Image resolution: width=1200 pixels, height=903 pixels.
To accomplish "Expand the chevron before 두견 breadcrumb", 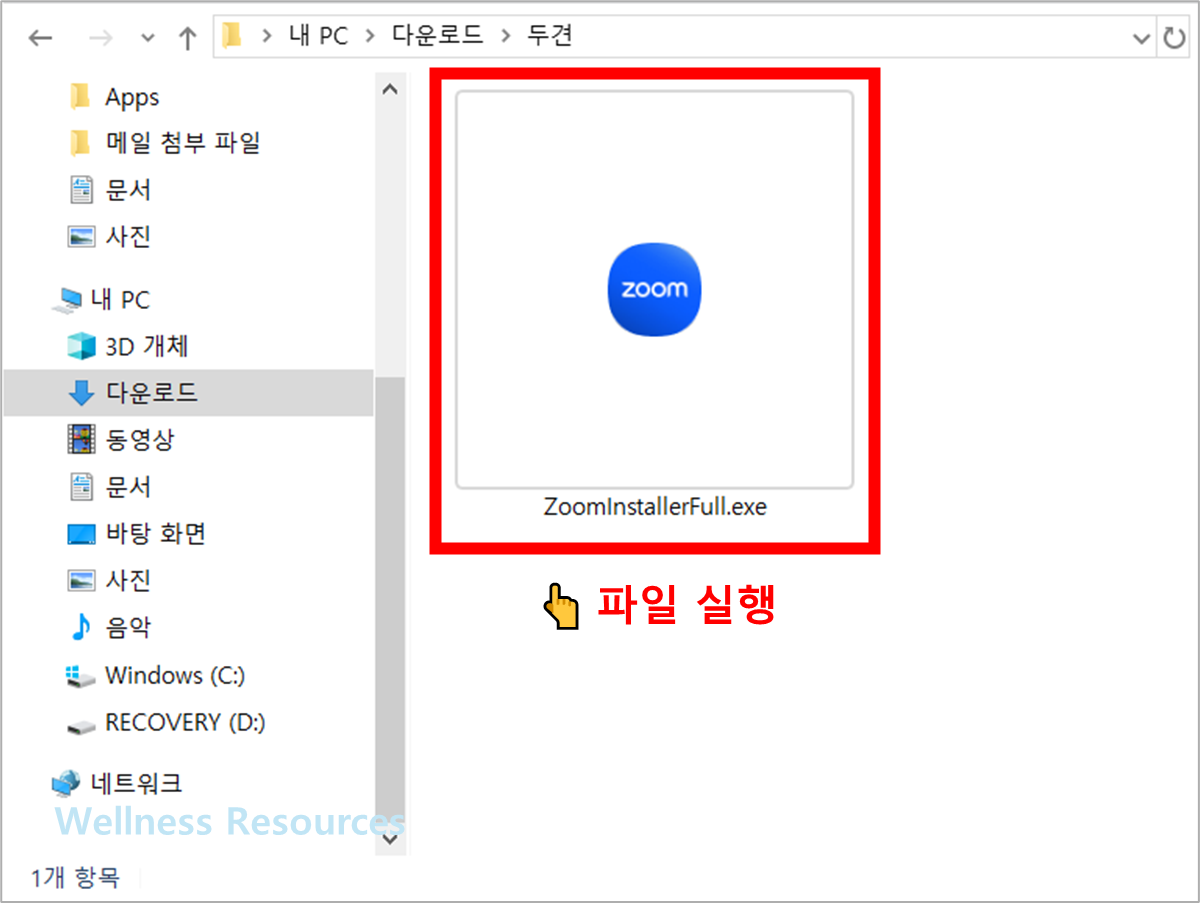I will pyautogui.click(x=505, y=37).
